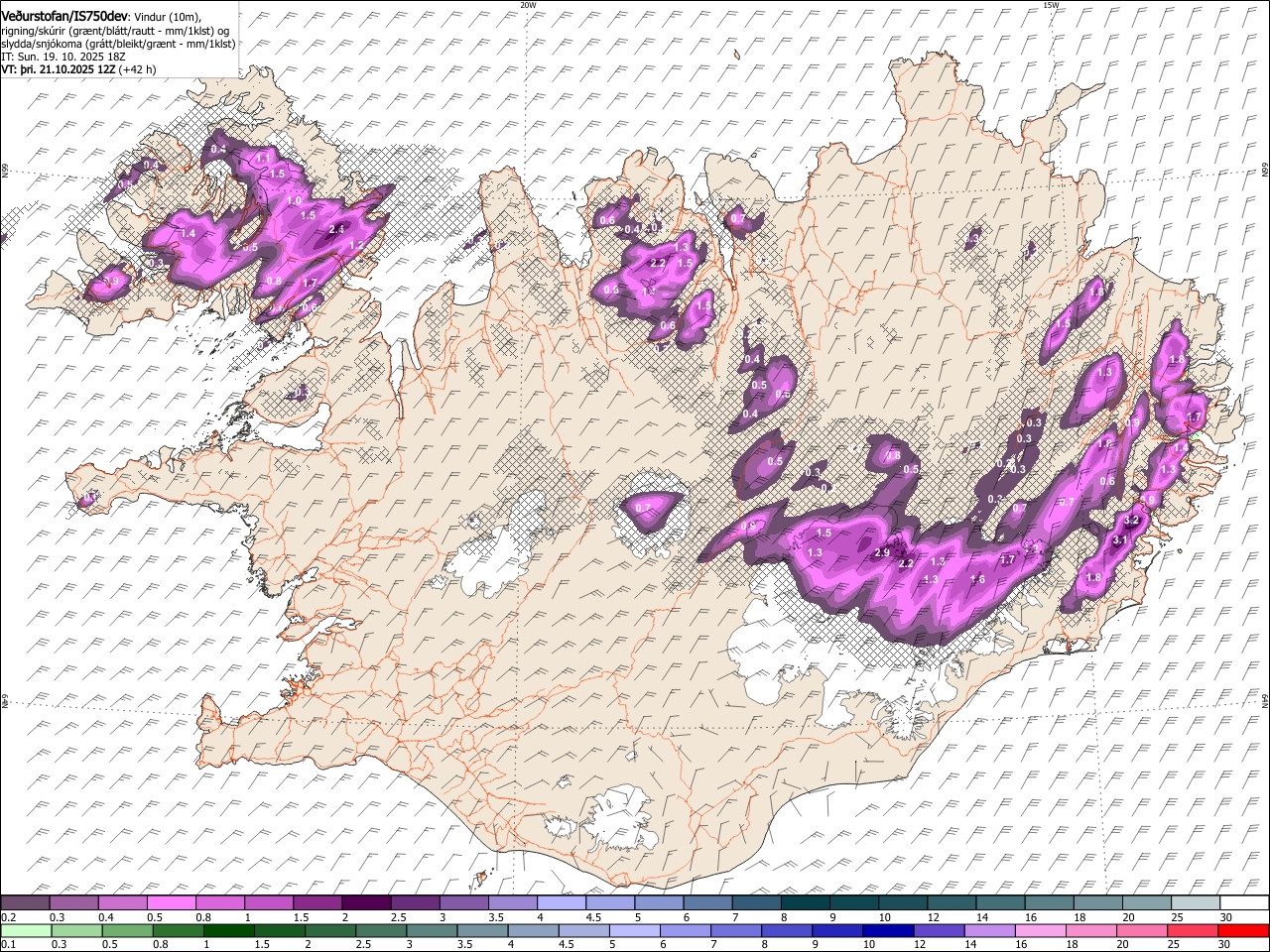Click the 3.1 precipitation value on the map
Image resolution: width=1270 pixels, height=952 pixels.
[x=1121, y=539]
